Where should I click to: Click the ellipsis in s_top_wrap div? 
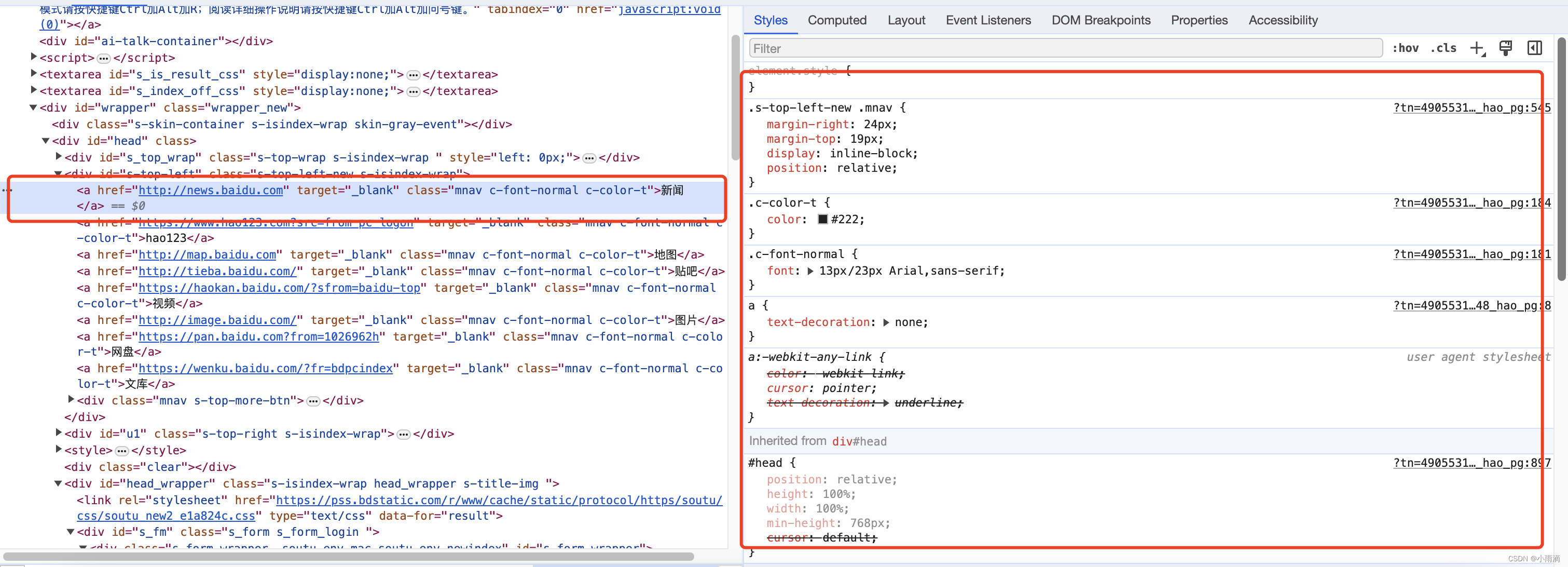589,158
